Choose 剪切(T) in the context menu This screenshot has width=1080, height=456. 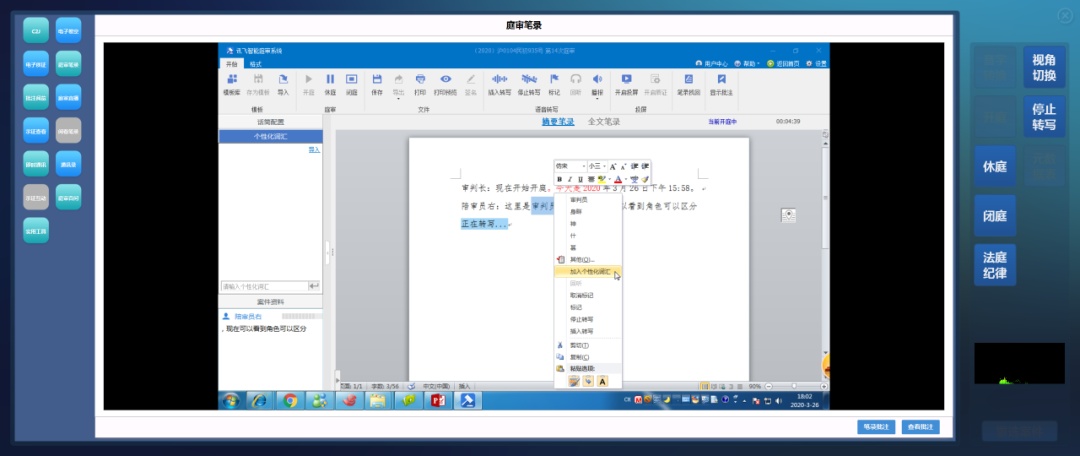(588, 345)
